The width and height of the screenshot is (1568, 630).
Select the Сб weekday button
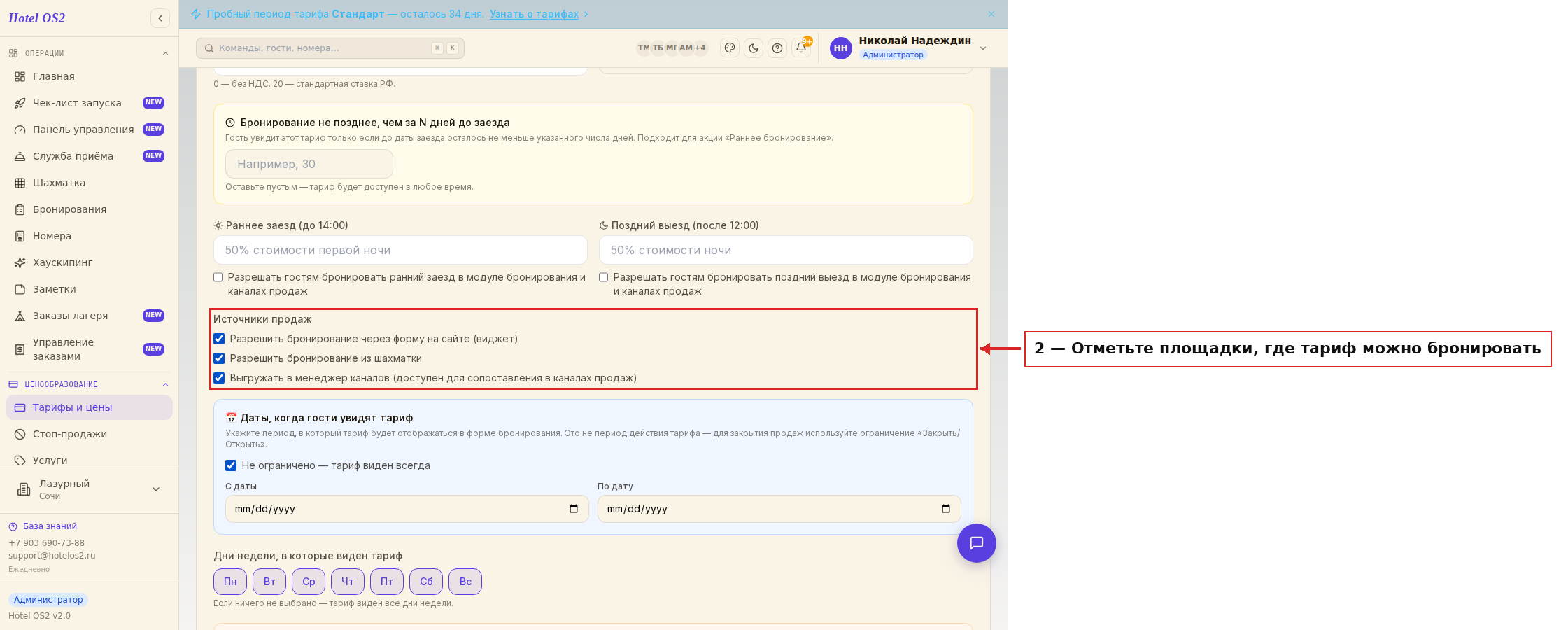coord(426,582)
